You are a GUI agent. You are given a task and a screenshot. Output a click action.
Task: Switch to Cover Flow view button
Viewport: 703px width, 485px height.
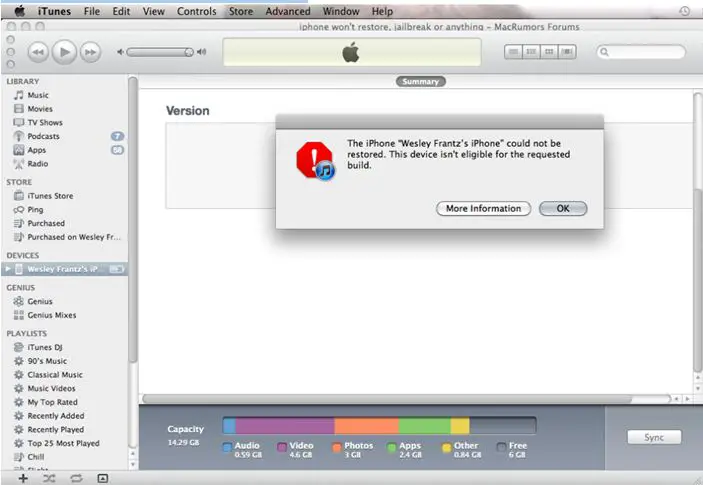[567, 52]
